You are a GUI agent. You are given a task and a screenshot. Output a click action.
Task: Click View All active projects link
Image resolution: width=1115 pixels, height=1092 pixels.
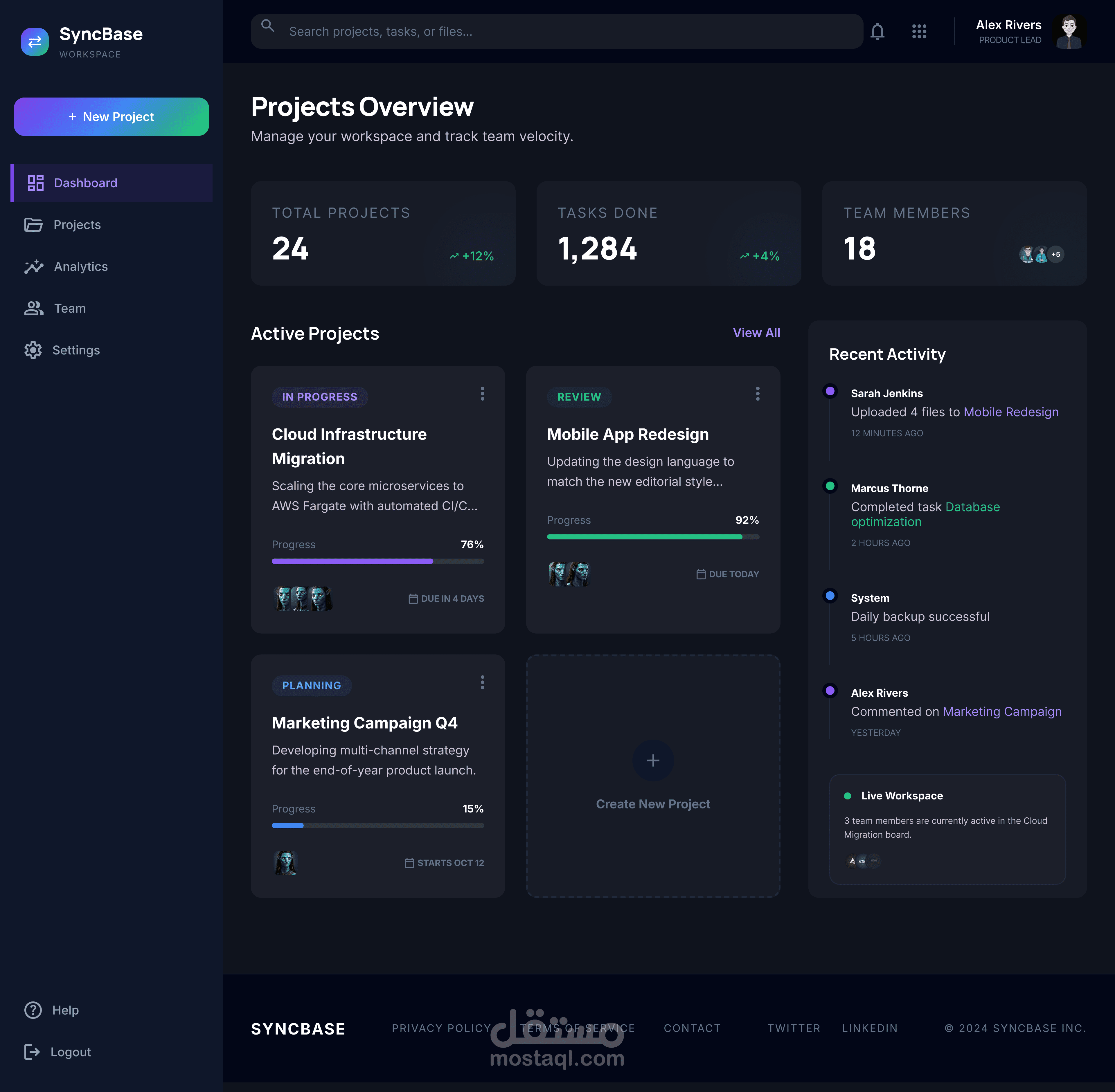(x=756, y=333)
